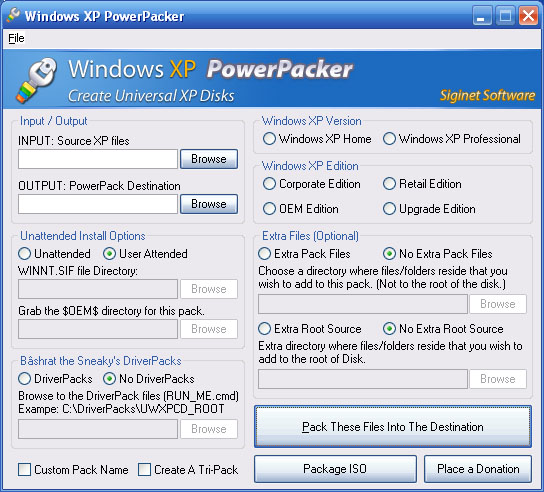Click the $OEM$ directory path field
The height and width of the screenshot is (492, 544).
pyautogui.click(x=98, y=329)
